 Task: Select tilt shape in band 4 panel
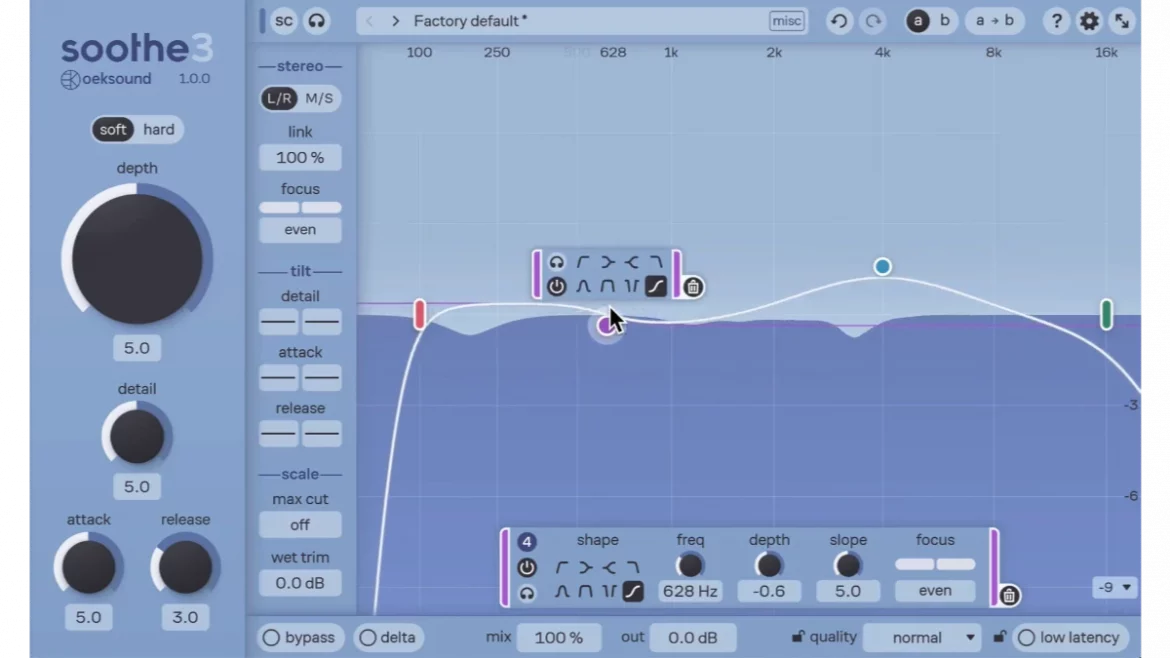[x=633, y=592]
